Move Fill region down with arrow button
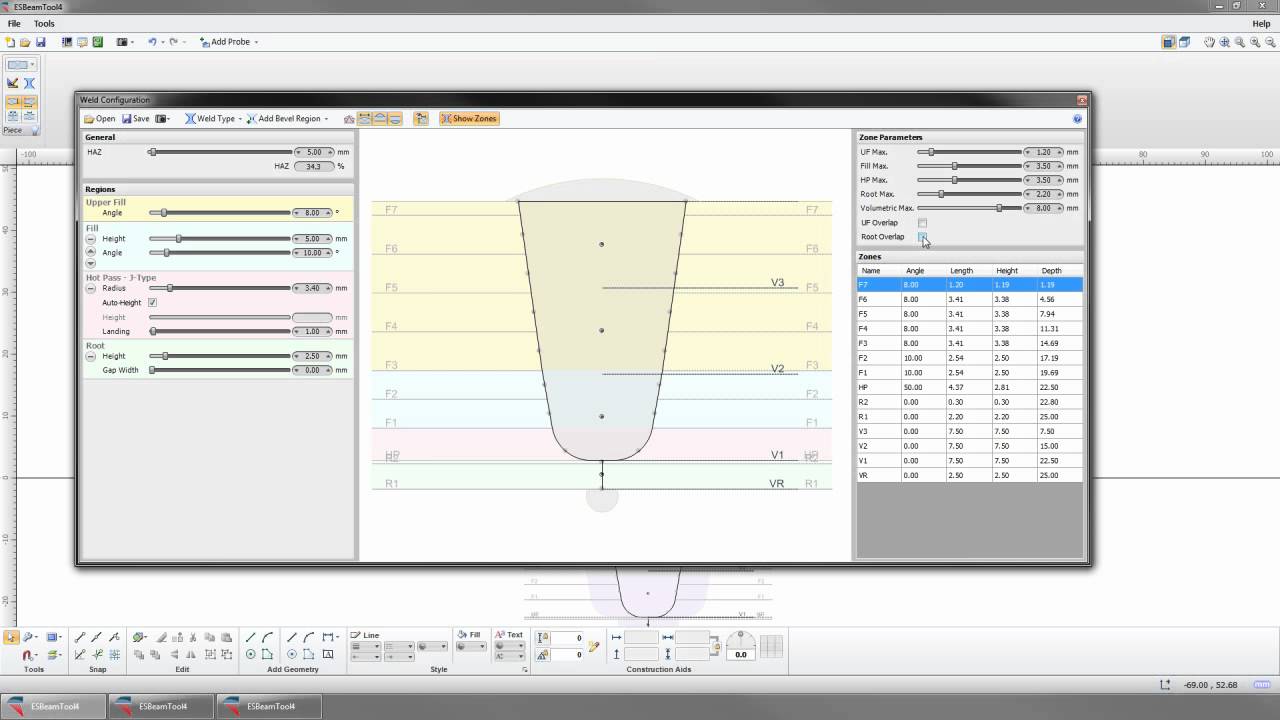Viewport: 1280px width, 720px height. pos(91,264)
